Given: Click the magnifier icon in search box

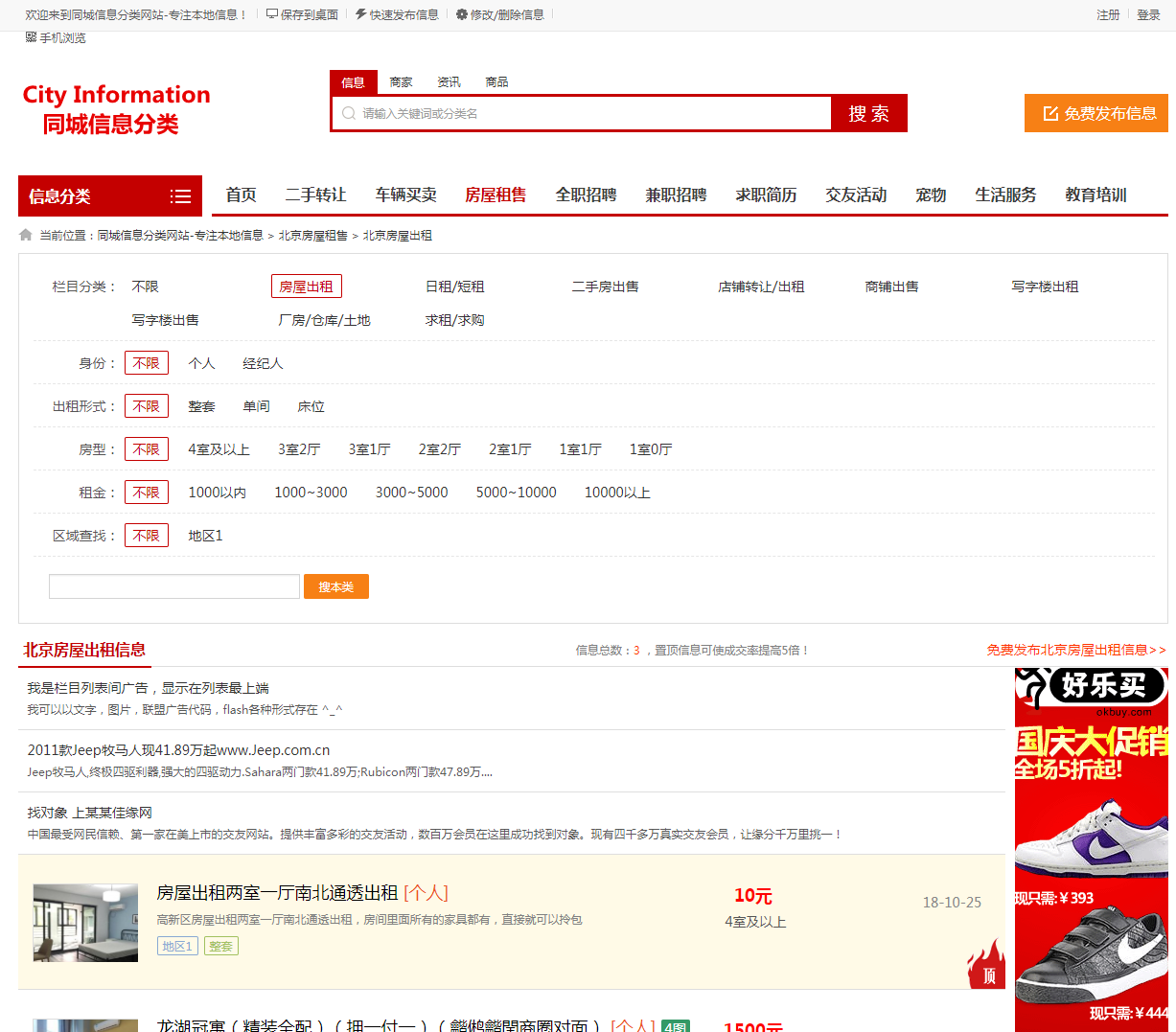Looking at the screenshot, I should [349, 113].
